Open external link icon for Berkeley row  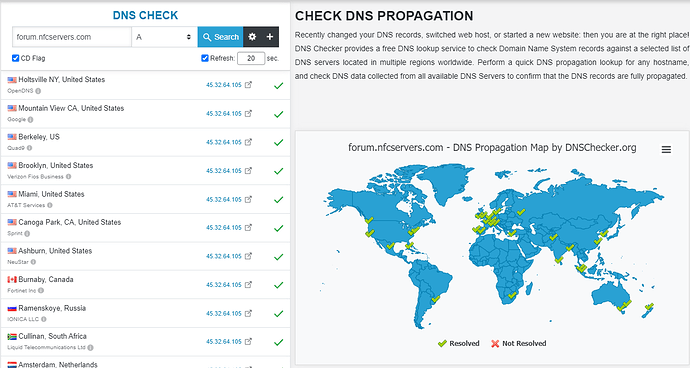[x=248, y=142]
